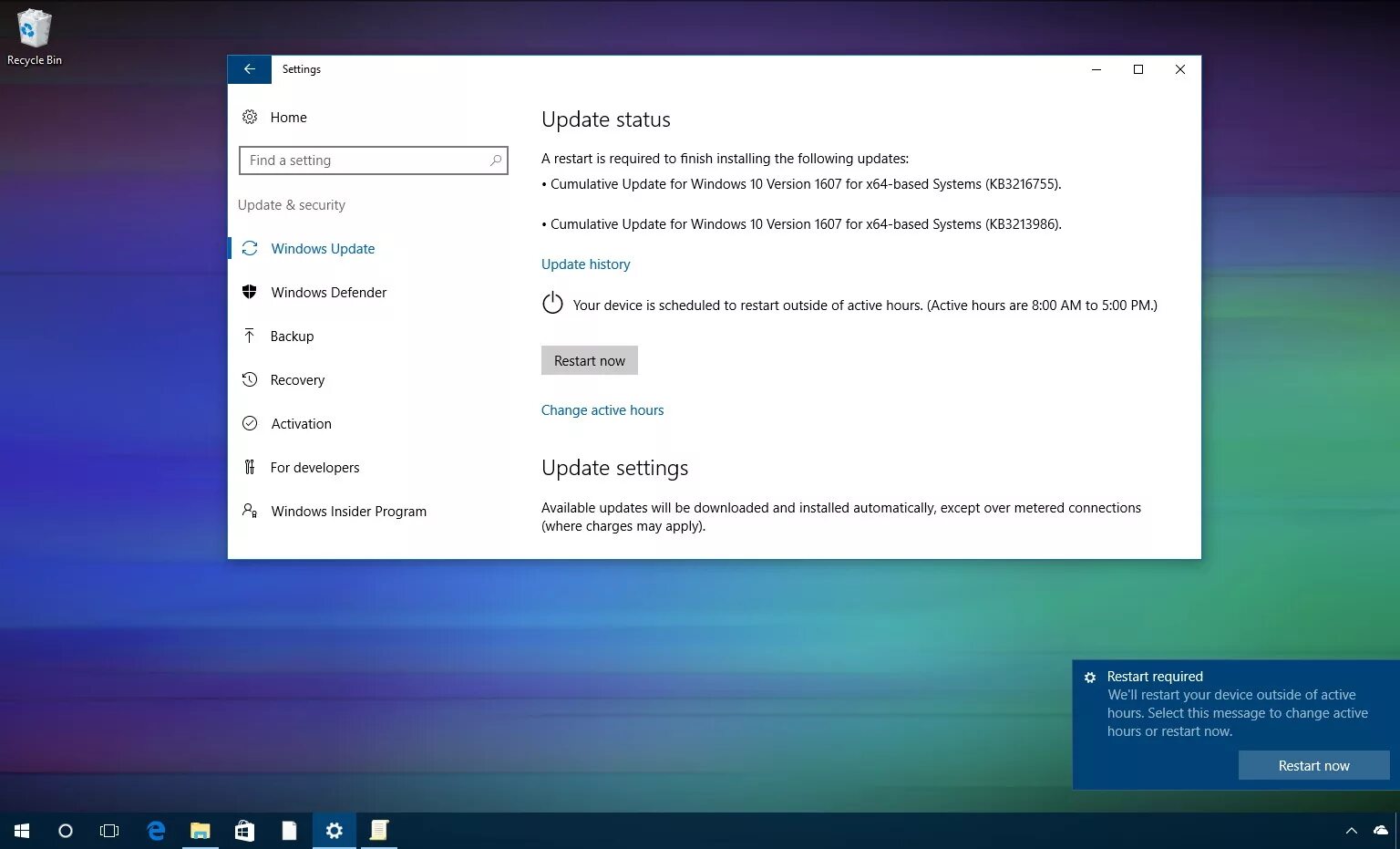Screen dimensions: 1400x849
Task: Click the OneDrive cloud tray icon
Action: click(x=1381, y=831)
